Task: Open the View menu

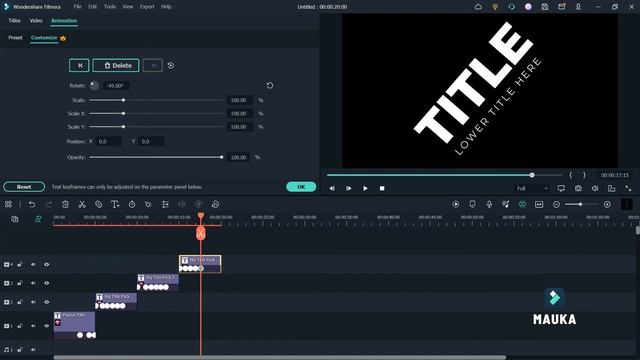Action: [x=128, y=7]
